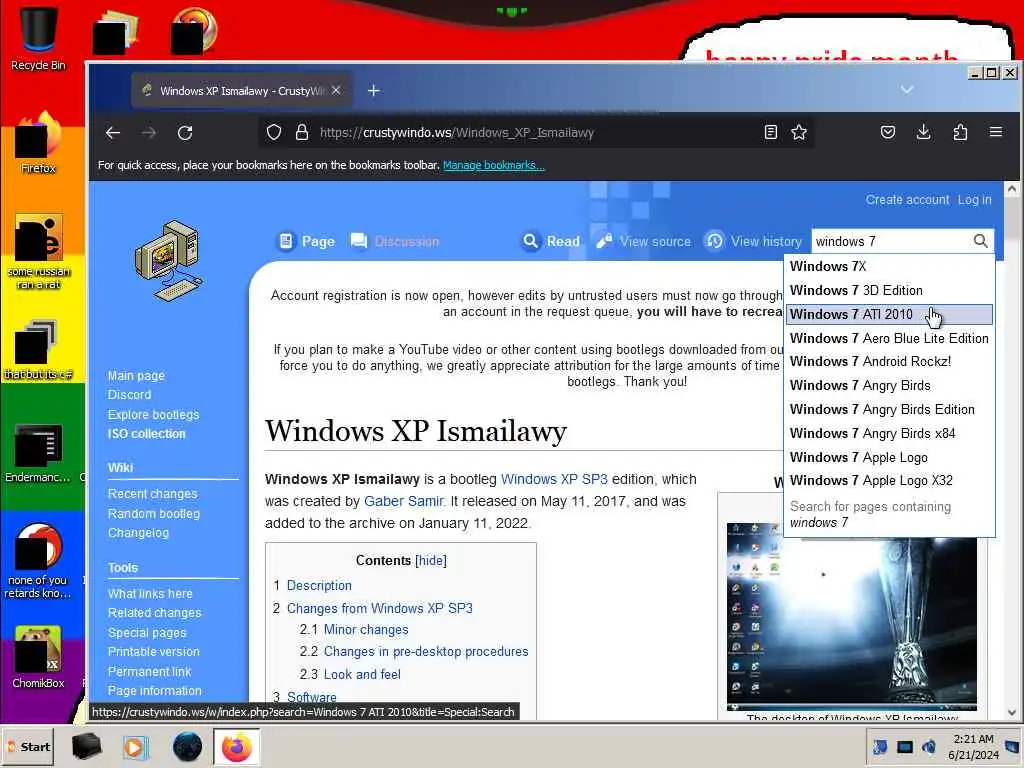Screen dimensions: 1024x768
Task: Open Recycle Bin on desktop
Action: coord(38,37)
